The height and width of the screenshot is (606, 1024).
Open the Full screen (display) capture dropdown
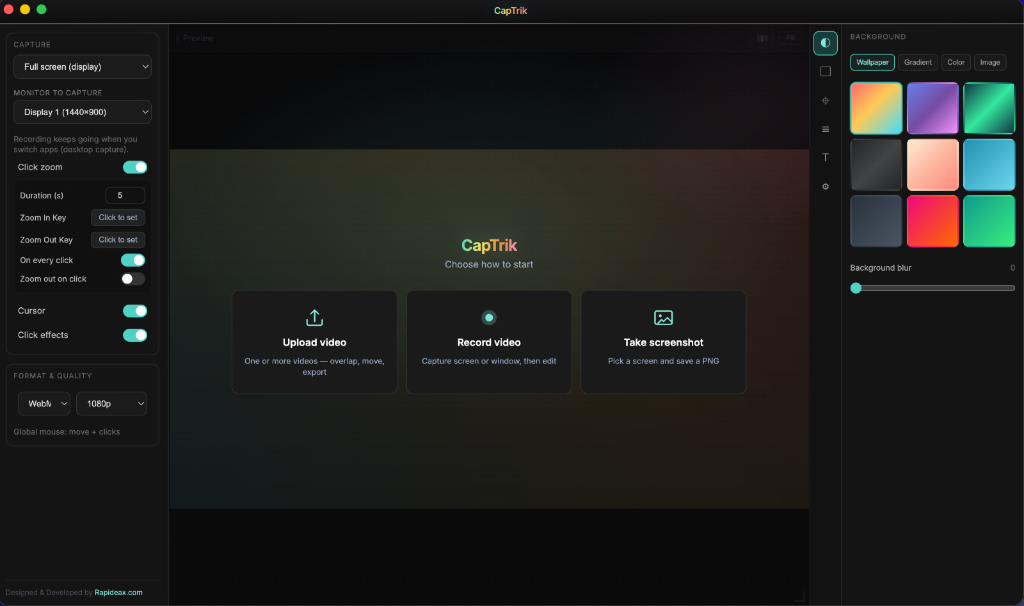click(82, 67)
